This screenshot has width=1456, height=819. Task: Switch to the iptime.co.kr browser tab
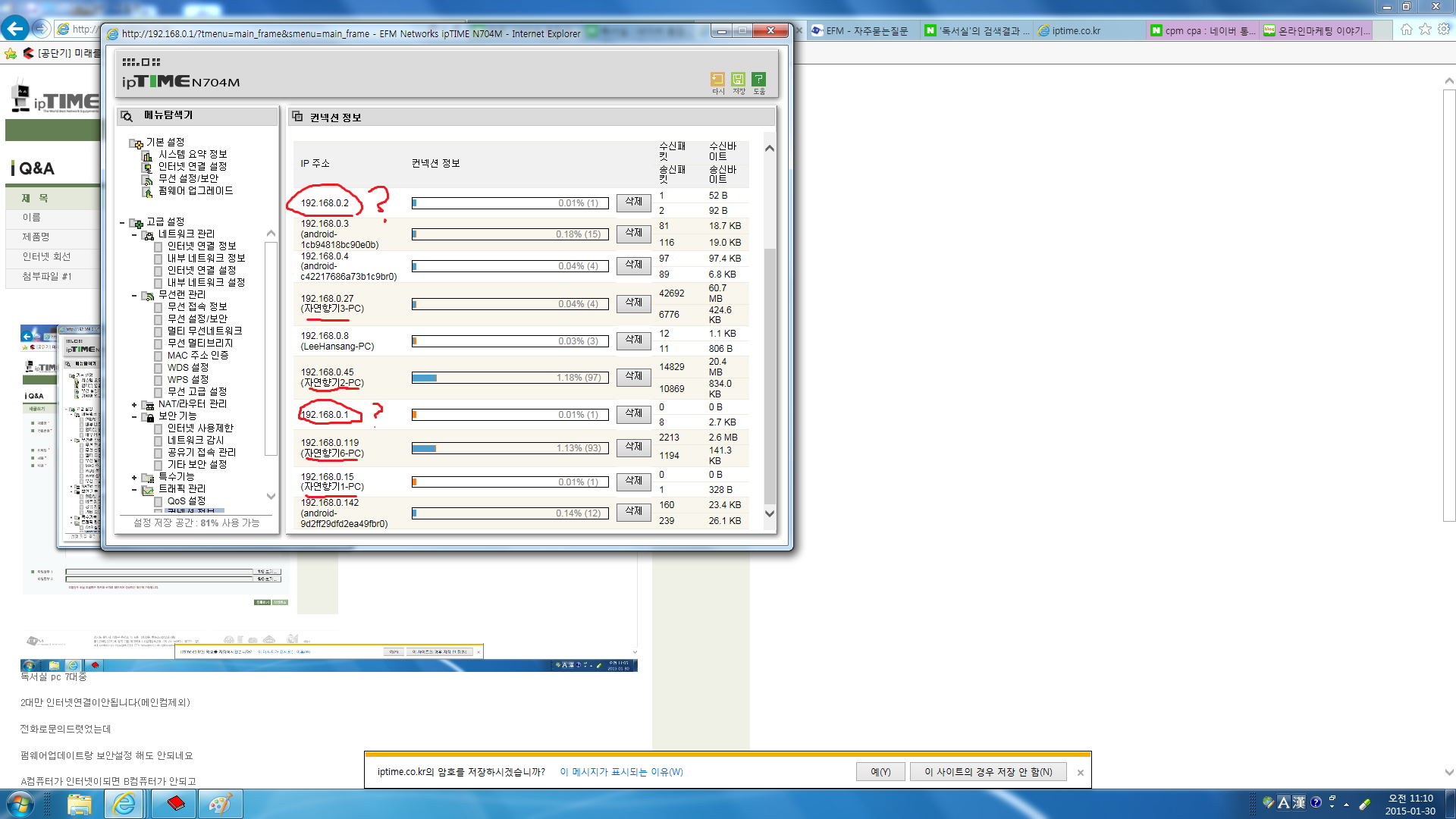[x=1076, y=30]
